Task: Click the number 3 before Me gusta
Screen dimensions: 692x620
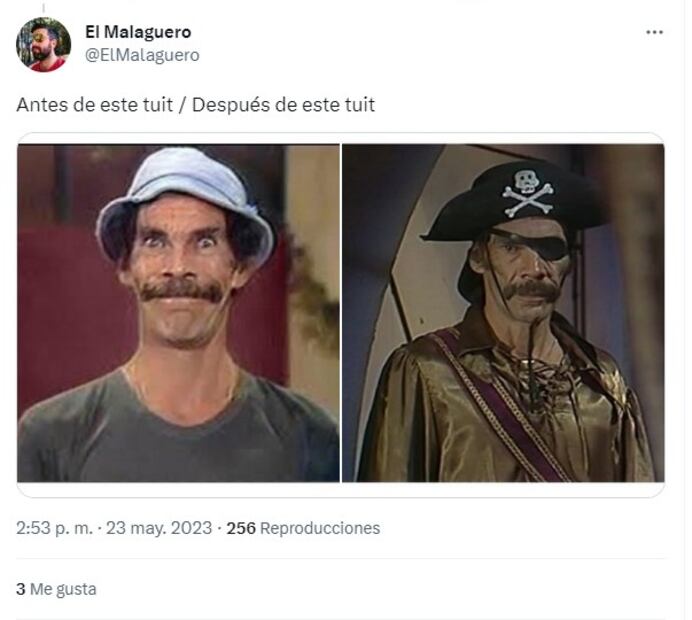Action: 21,589
